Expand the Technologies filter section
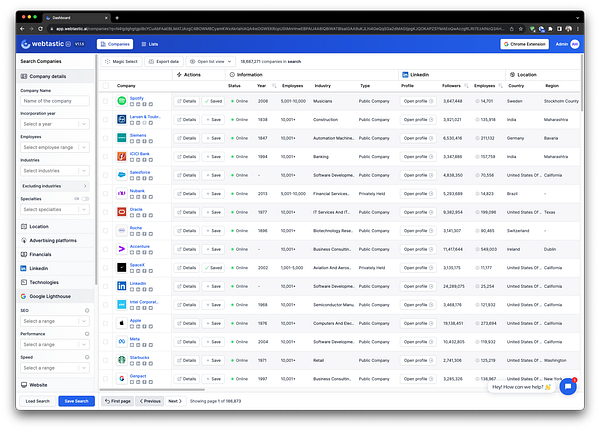This screenshot has width=600, height=431. (56, 282)
